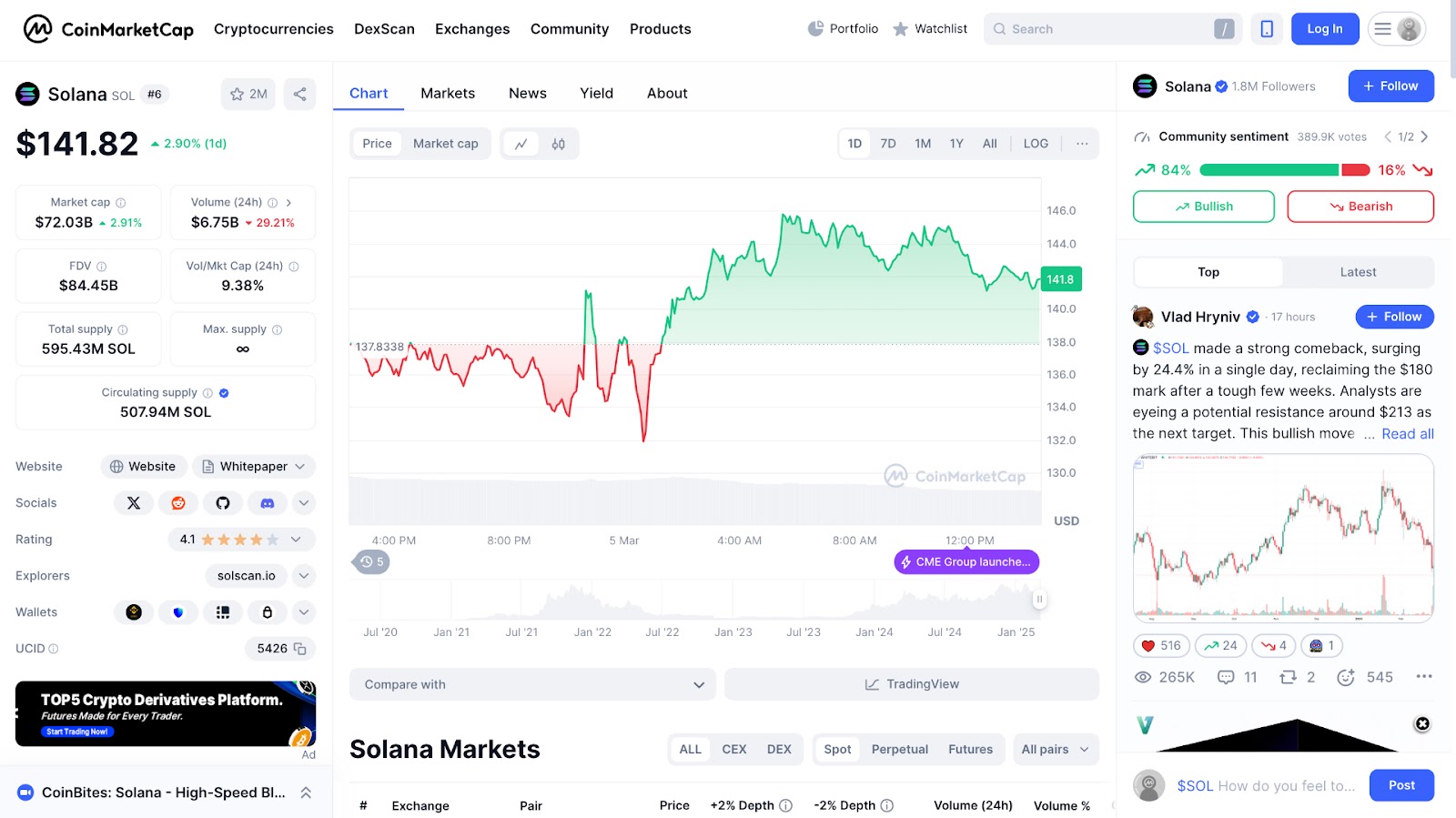Switch to candlestick chart view
This screenshot has width=1456, height=818.
(x=559, y=144)
